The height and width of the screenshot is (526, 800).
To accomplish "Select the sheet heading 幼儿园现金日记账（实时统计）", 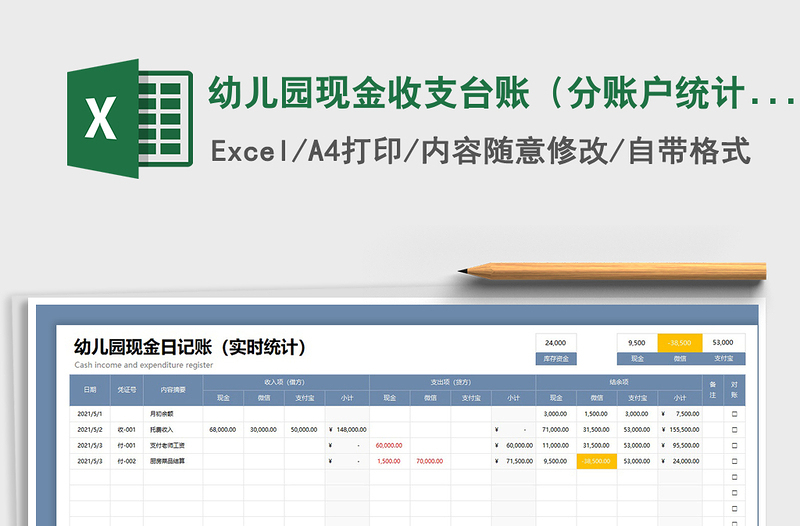I will [x=191, y=347].
